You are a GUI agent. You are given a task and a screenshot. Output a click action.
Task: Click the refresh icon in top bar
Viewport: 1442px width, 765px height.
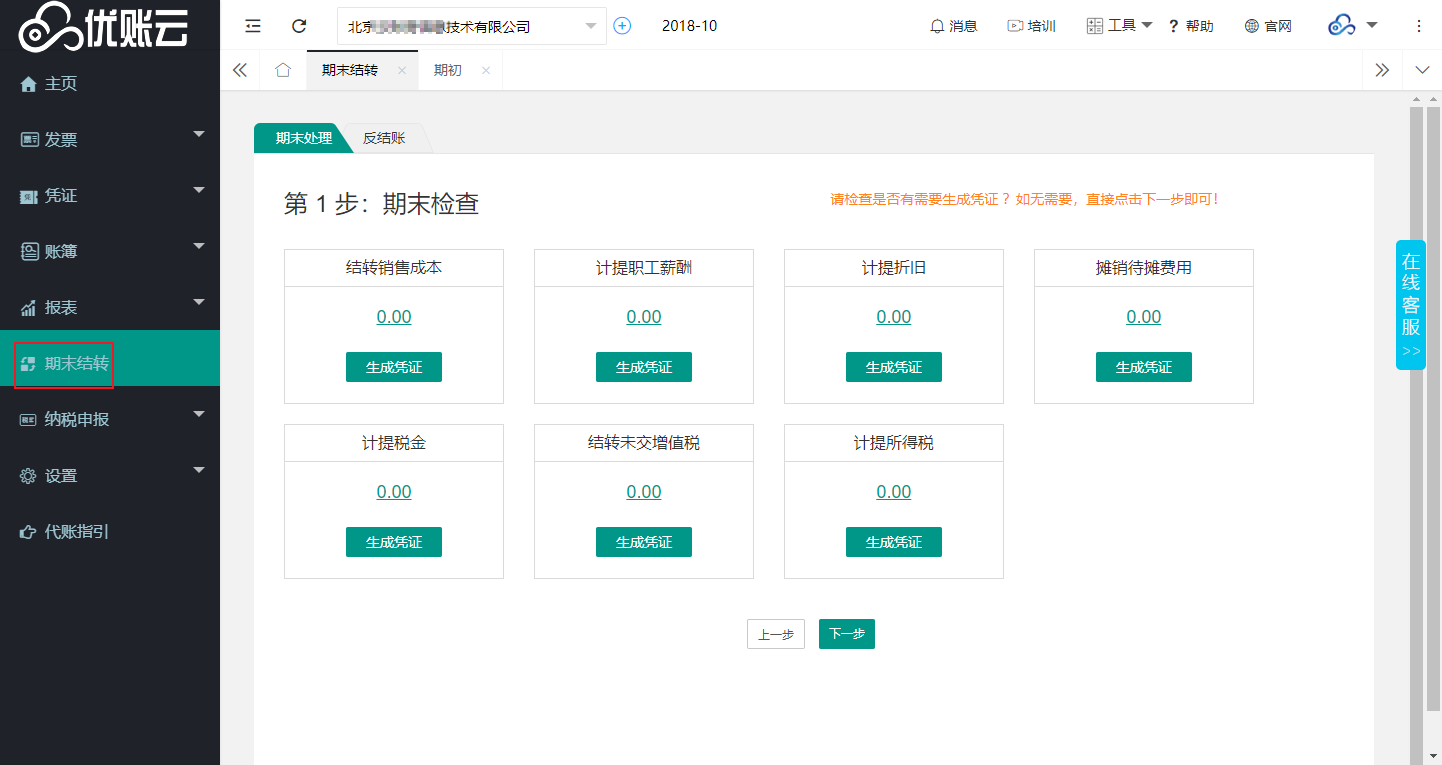coord(298,26)
